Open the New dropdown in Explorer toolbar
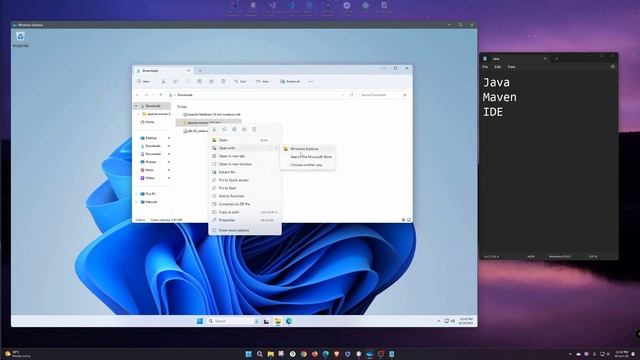The width and height of the screenshot is (640, 360). pyautogui.click(x=144, y=82)
